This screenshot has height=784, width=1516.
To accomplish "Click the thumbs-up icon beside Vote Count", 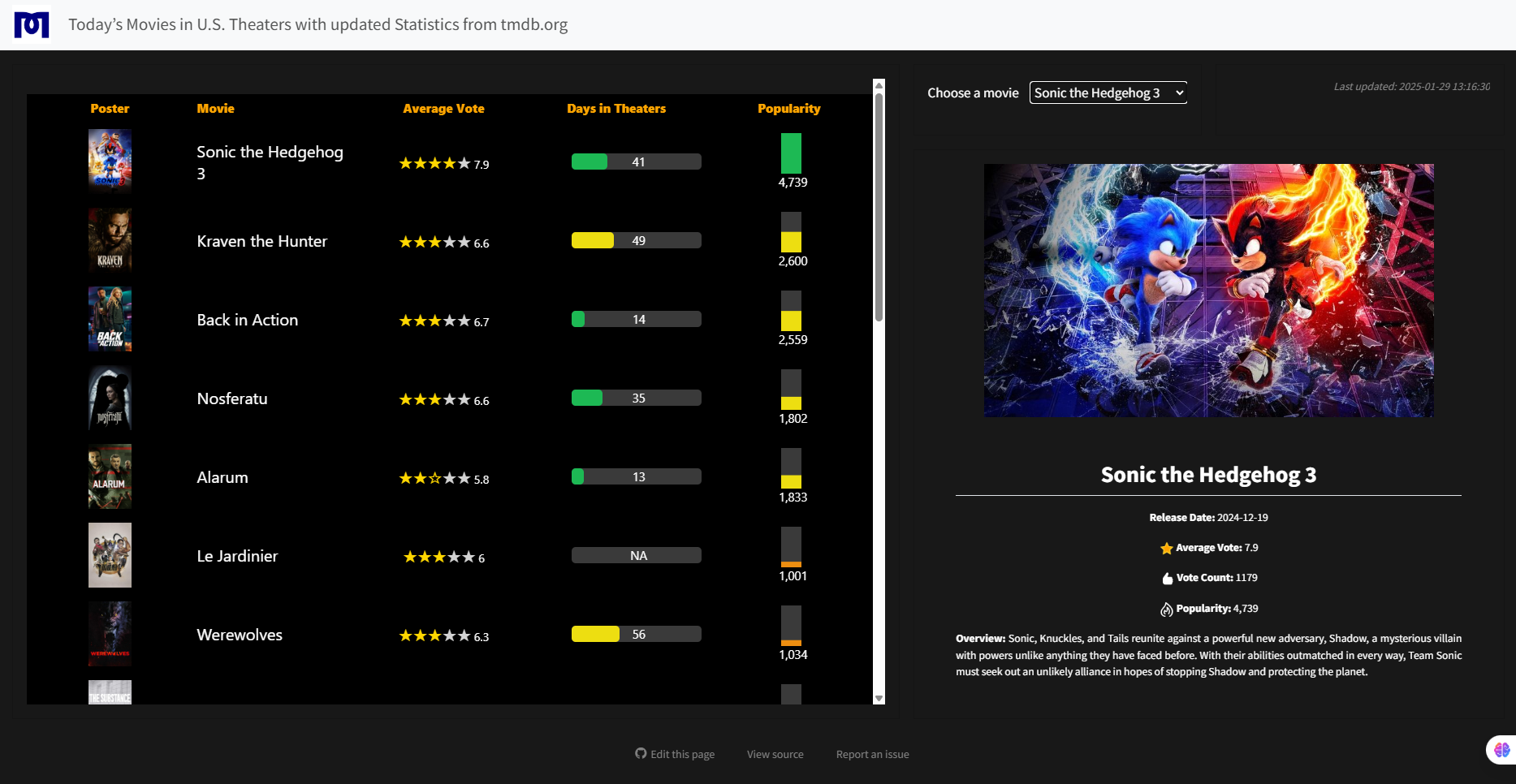I will pyautogui.click(x=1168, y=579).
